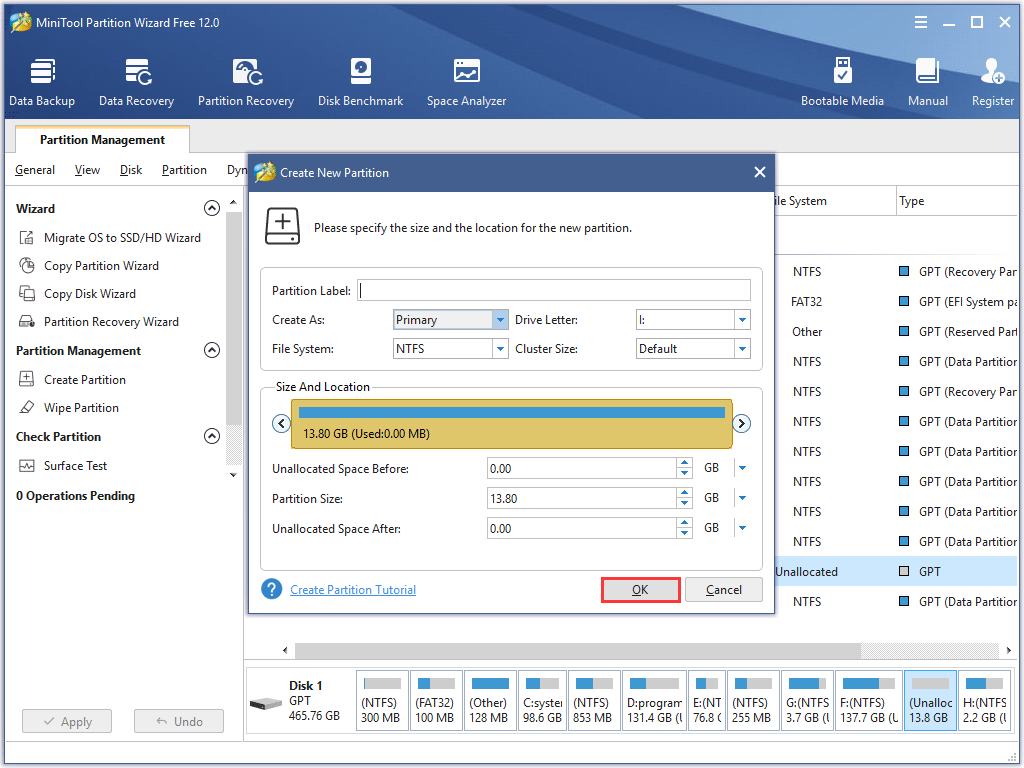Open the Manual
The height and width of the screenshot is (768, 1024).
[x=927, y=82]
